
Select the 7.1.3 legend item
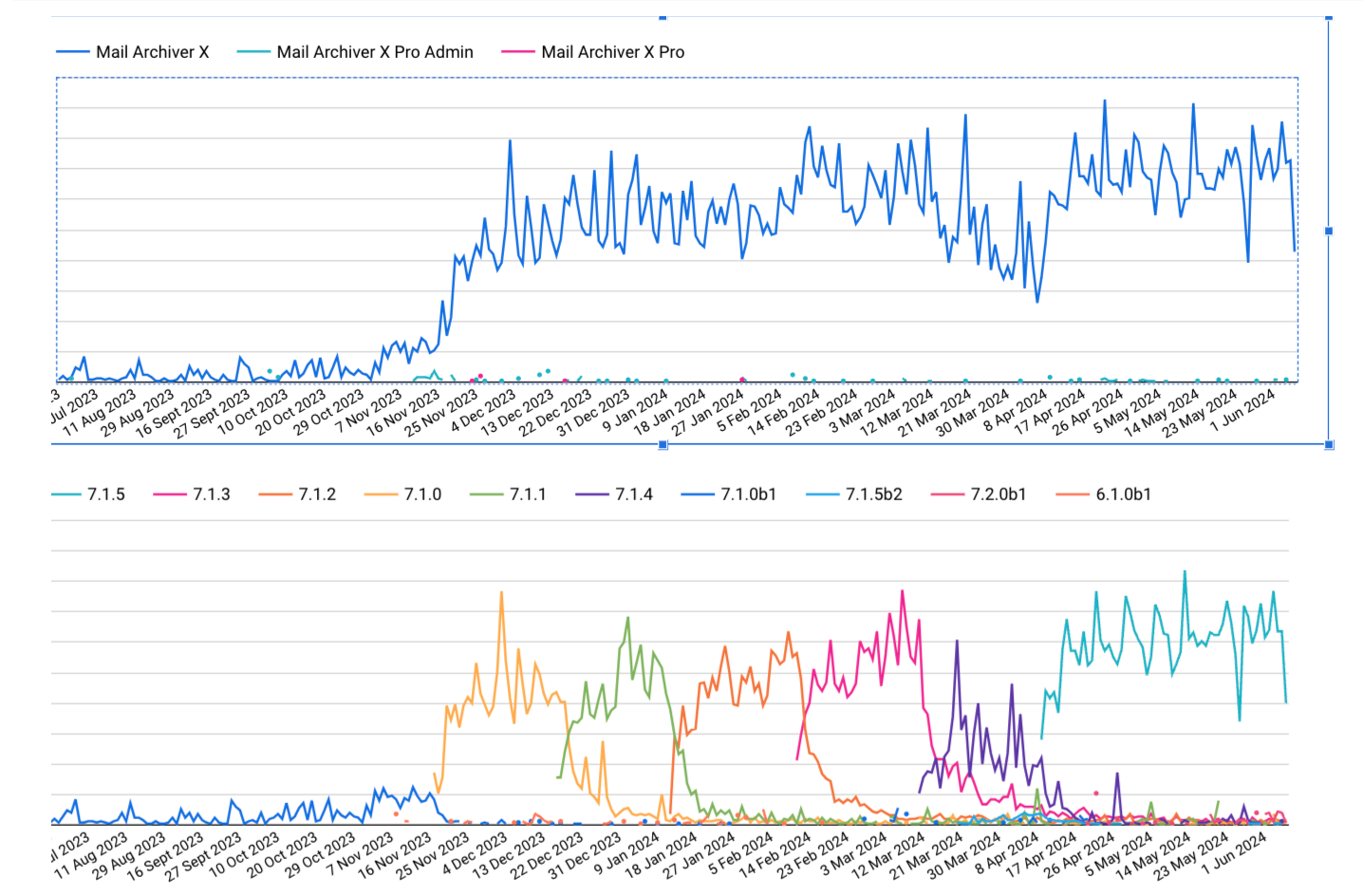click(194, 495)
